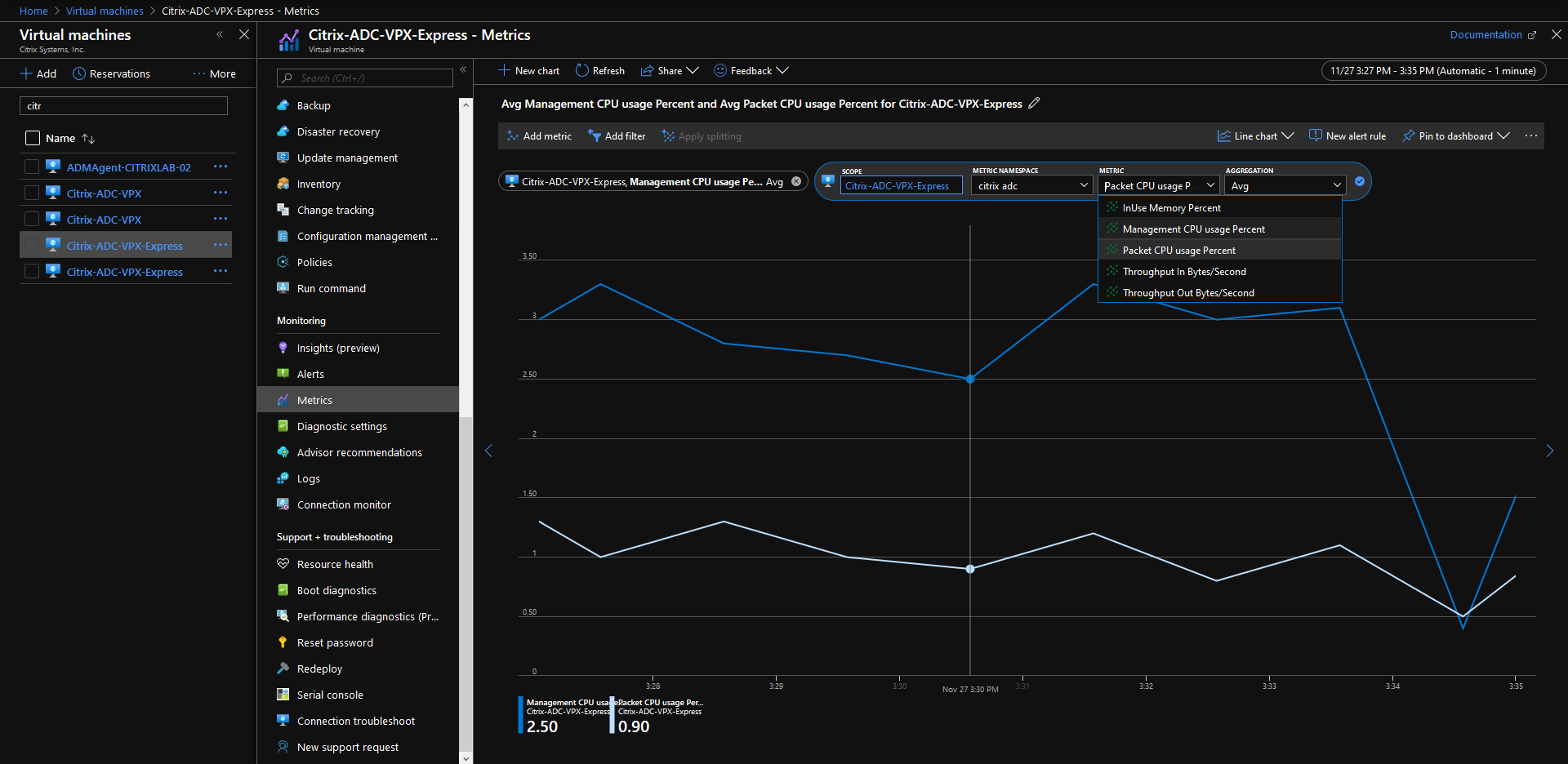This screenshot has width=1568, height=764.
Task: Expand the Aggregation Avg dropdown
Action: (x=1285, y=185)
